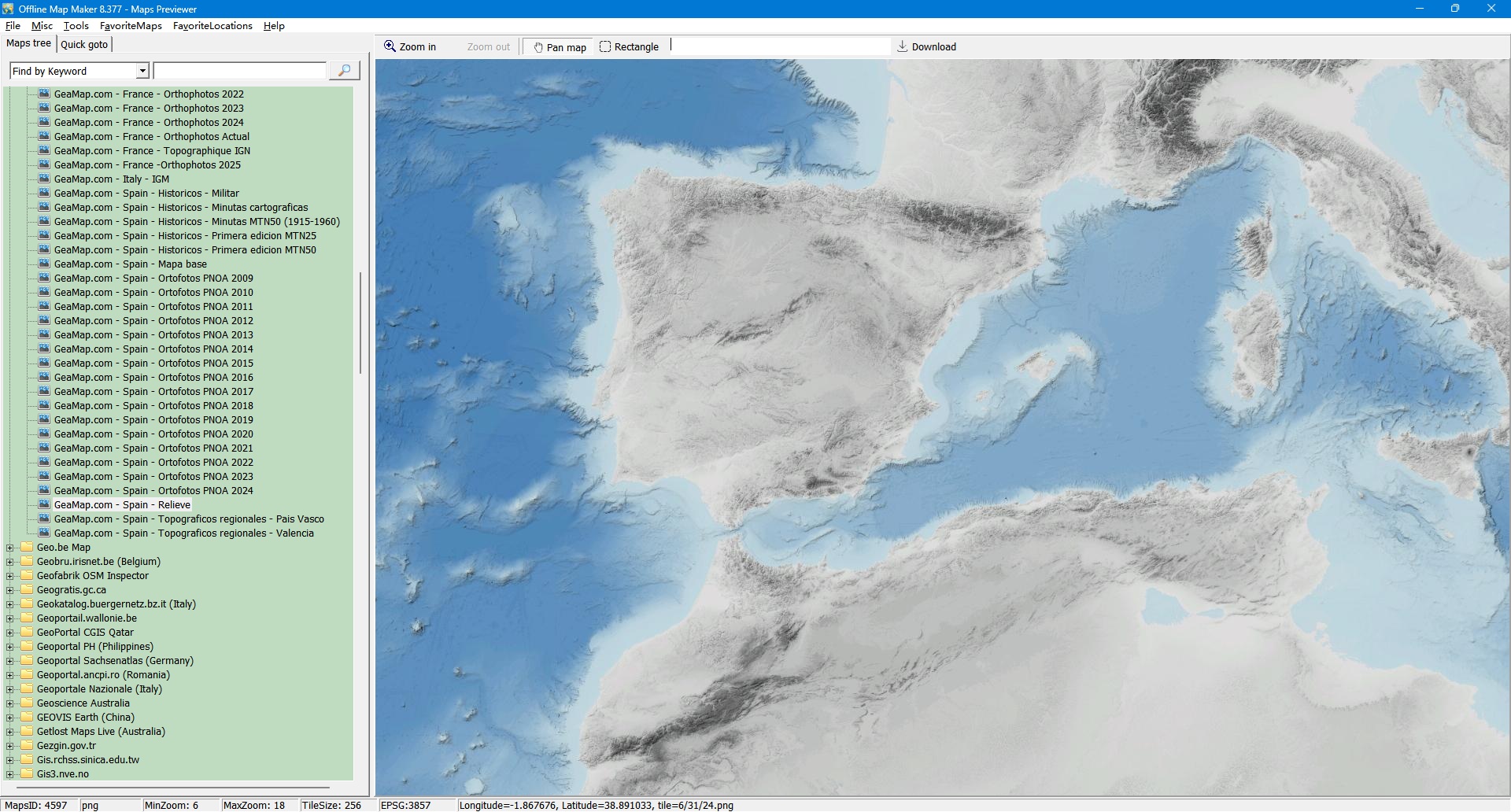
Task: Activate the Pan map hand tool
Action: pyautogui.click(x=560, y=47)
